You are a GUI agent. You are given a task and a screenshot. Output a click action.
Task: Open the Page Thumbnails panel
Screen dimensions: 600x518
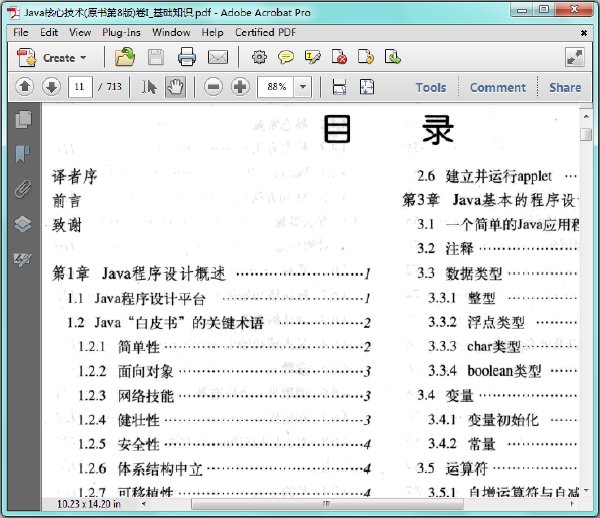tap(23, 119)
